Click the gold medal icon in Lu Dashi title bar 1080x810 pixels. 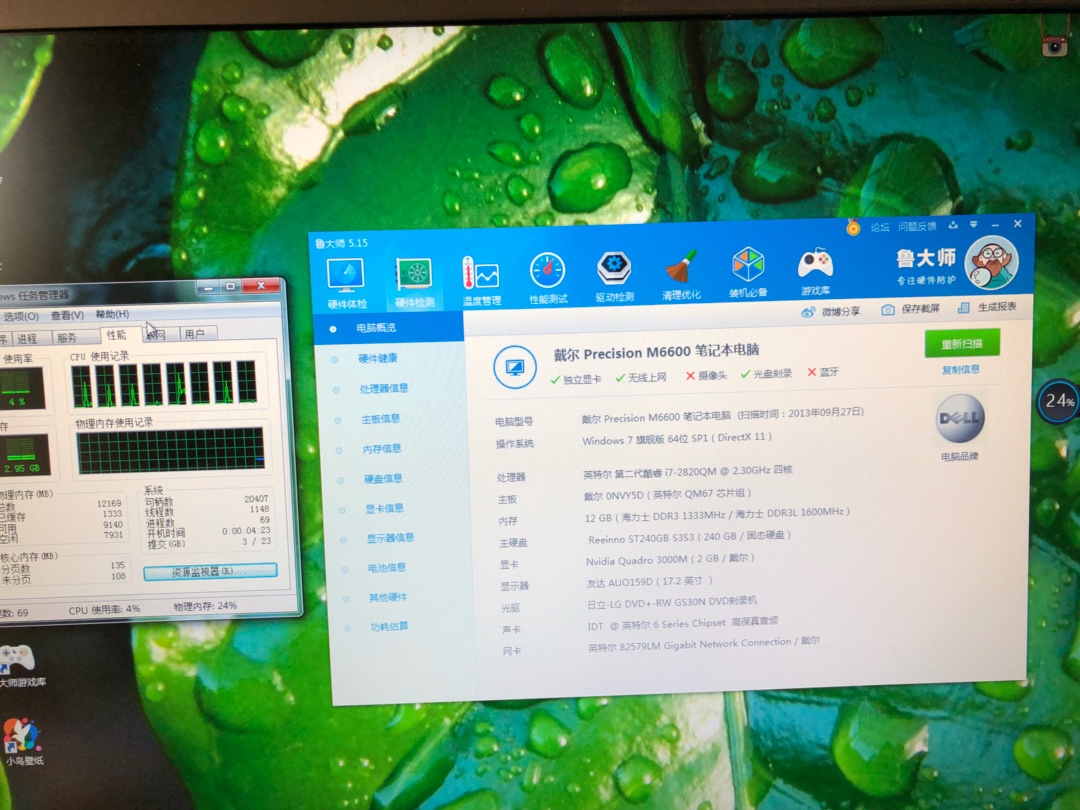[853, 227]
